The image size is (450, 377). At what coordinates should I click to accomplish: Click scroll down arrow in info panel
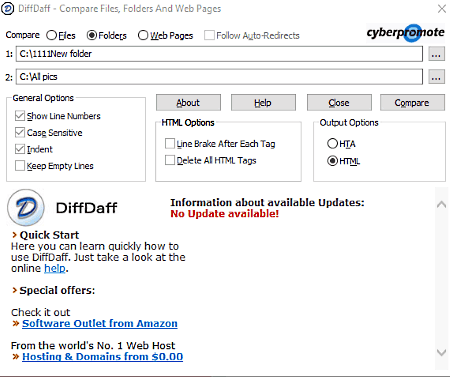(441, 352)
